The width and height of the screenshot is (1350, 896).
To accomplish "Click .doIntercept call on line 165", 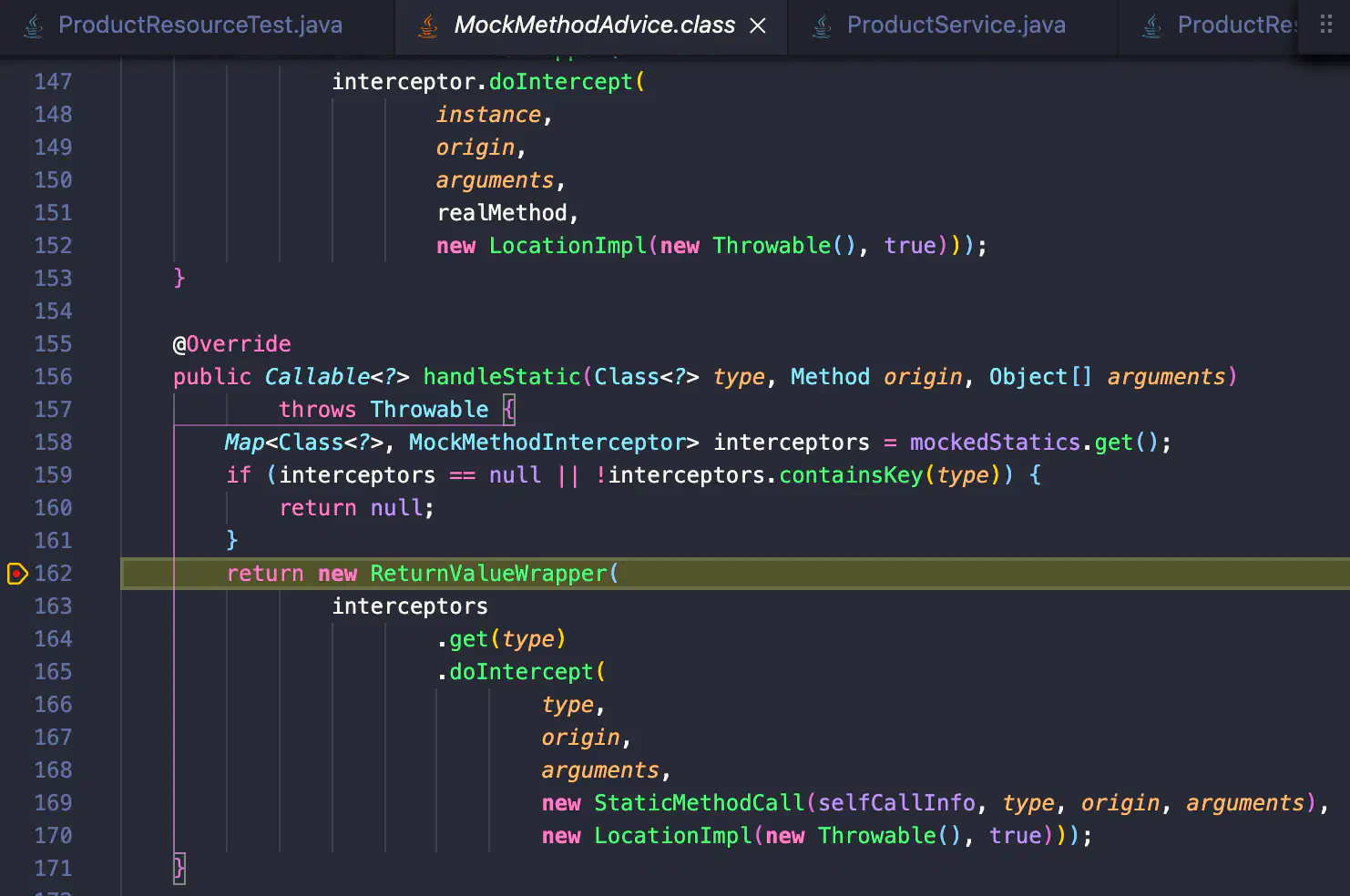I will pyautogui.click(x=521, y=672).
